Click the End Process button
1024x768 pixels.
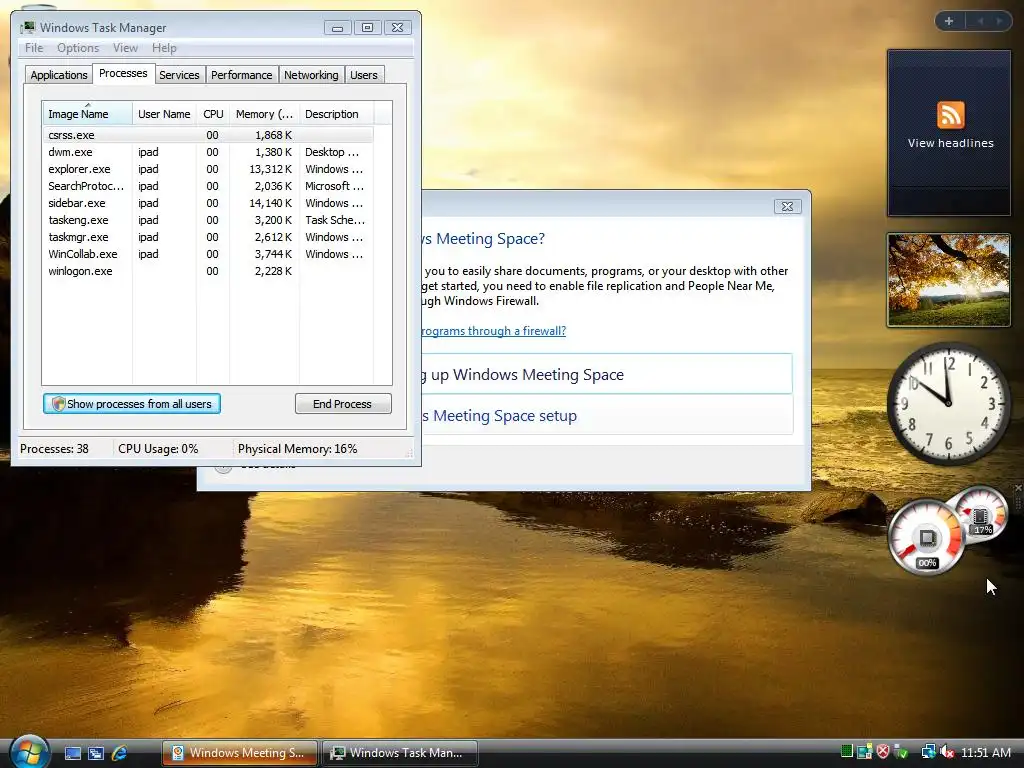[343, 404]
